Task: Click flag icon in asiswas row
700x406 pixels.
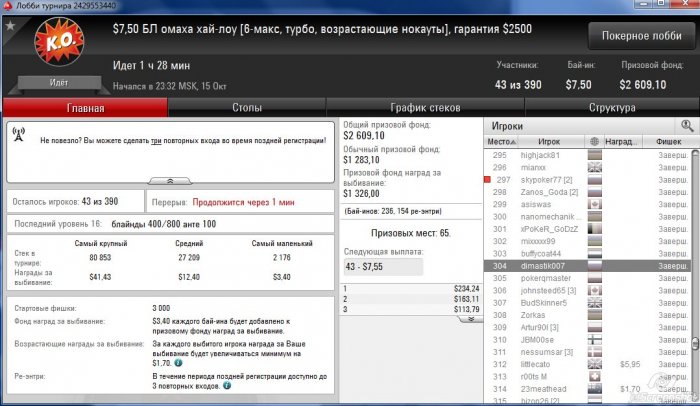Action: click(x=595, y=204)
